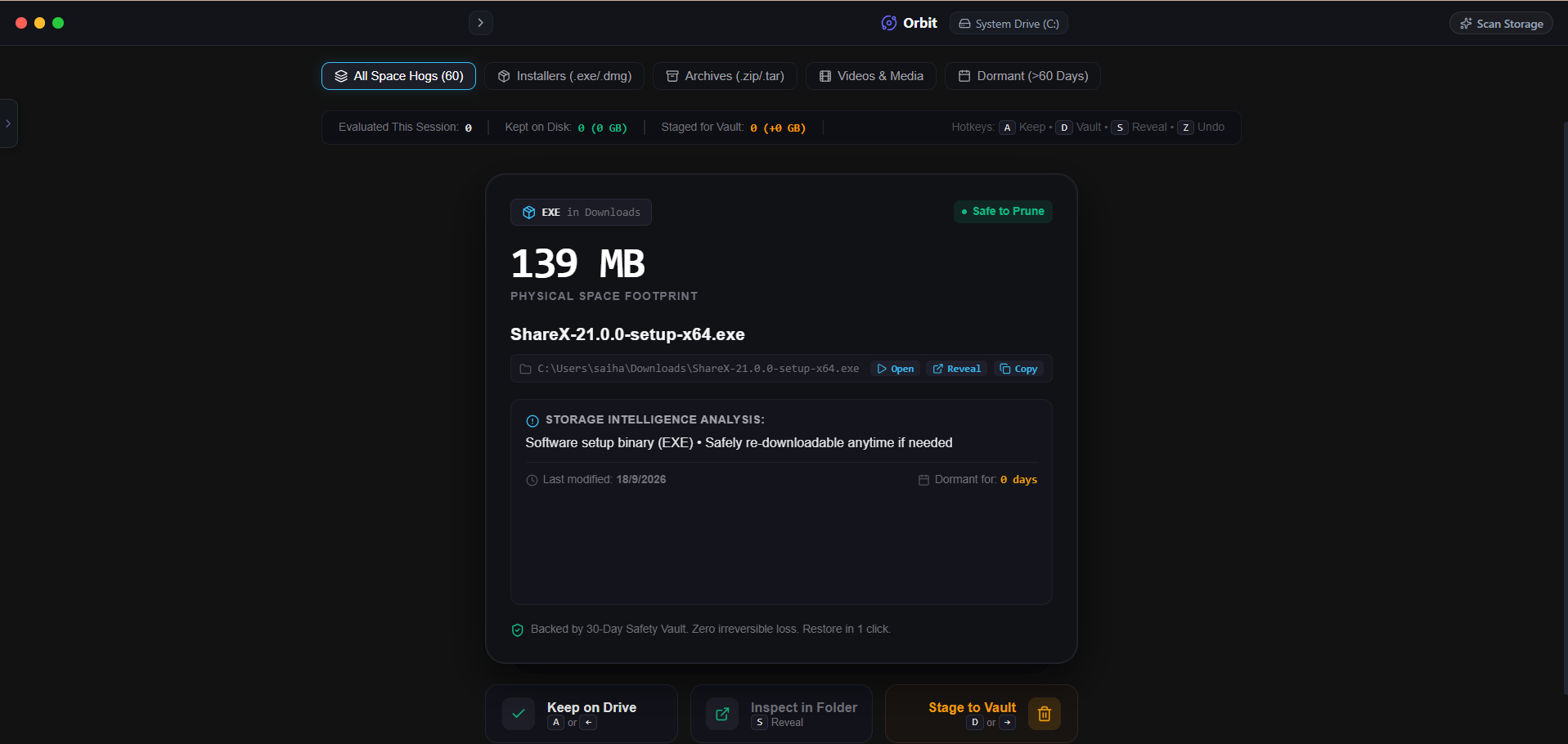Click the Z keycap beside Undo
Viewport: 1568px width, 744px height.
(x=1185, y=128)
